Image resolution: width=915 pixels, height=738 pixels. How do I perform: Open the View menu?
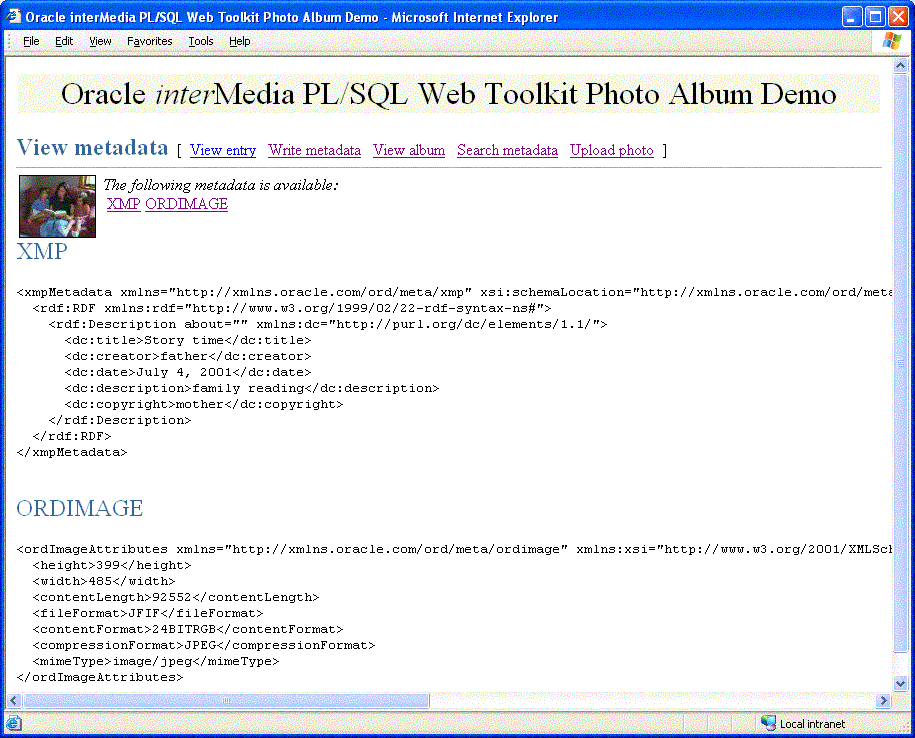pyautogui.click(x=99, y=41)
